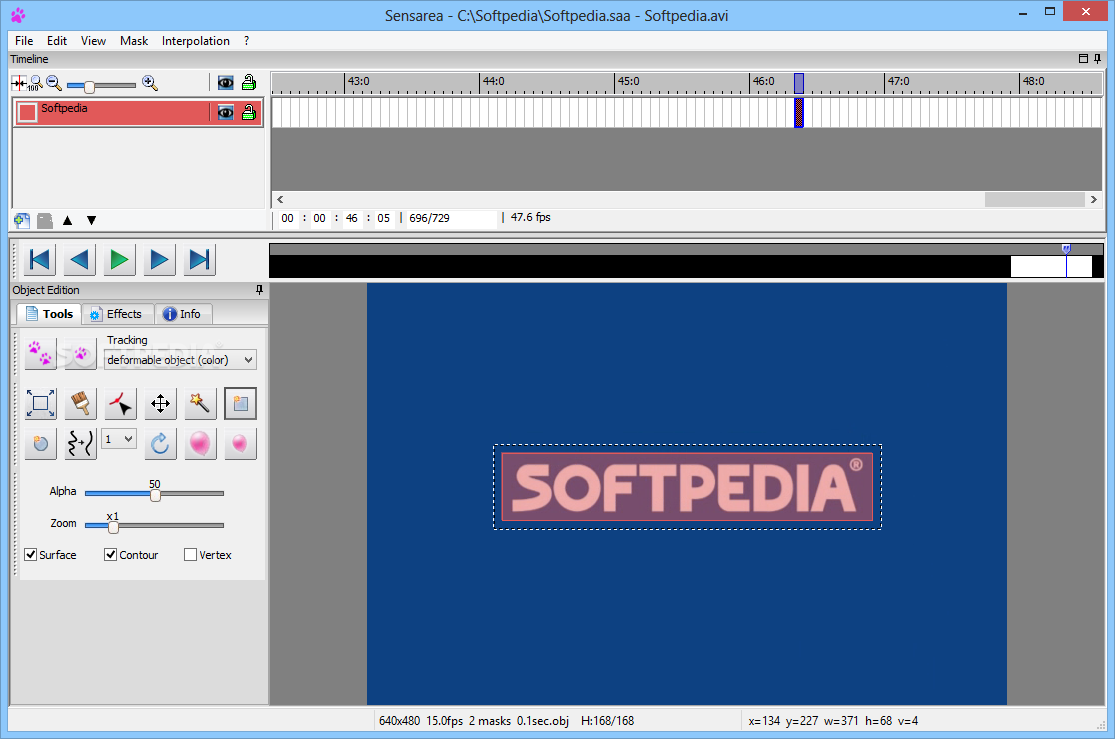Toggle lock for all objects in header

coord(249,83)
